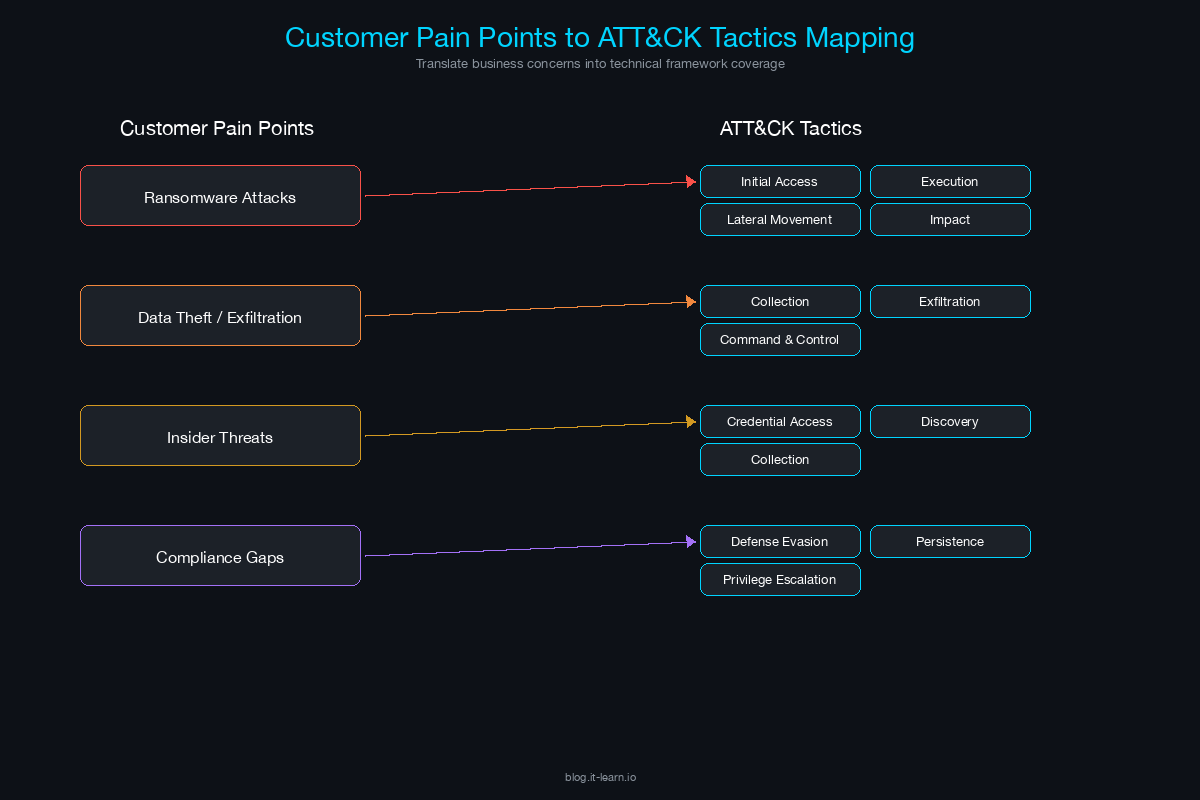The height and width of the screenshot is (800, 1200).
Task: Click the red arrow from Ransomware Attacks
Action: click(x=530, y=188)
